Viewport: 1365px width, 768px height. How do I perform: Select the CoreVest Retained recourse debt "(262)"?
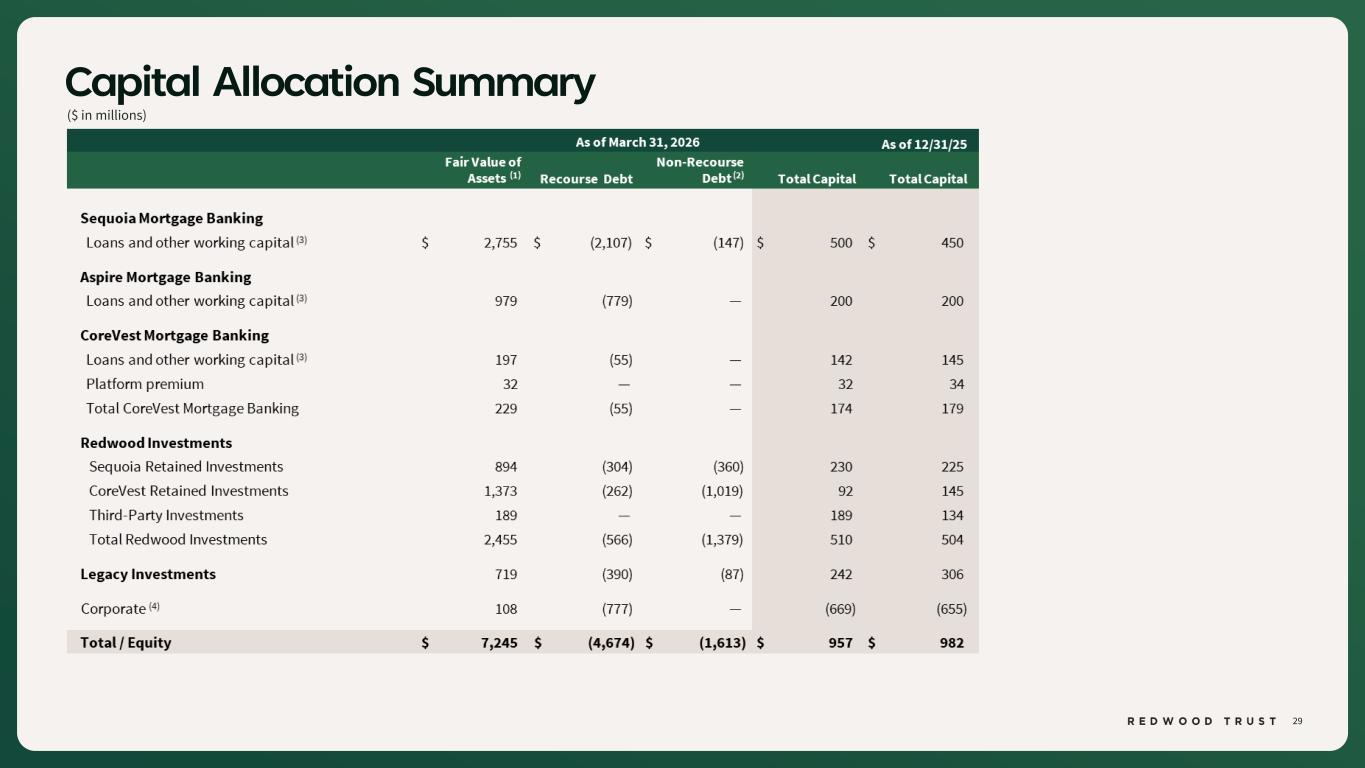[x=617, y=491]
